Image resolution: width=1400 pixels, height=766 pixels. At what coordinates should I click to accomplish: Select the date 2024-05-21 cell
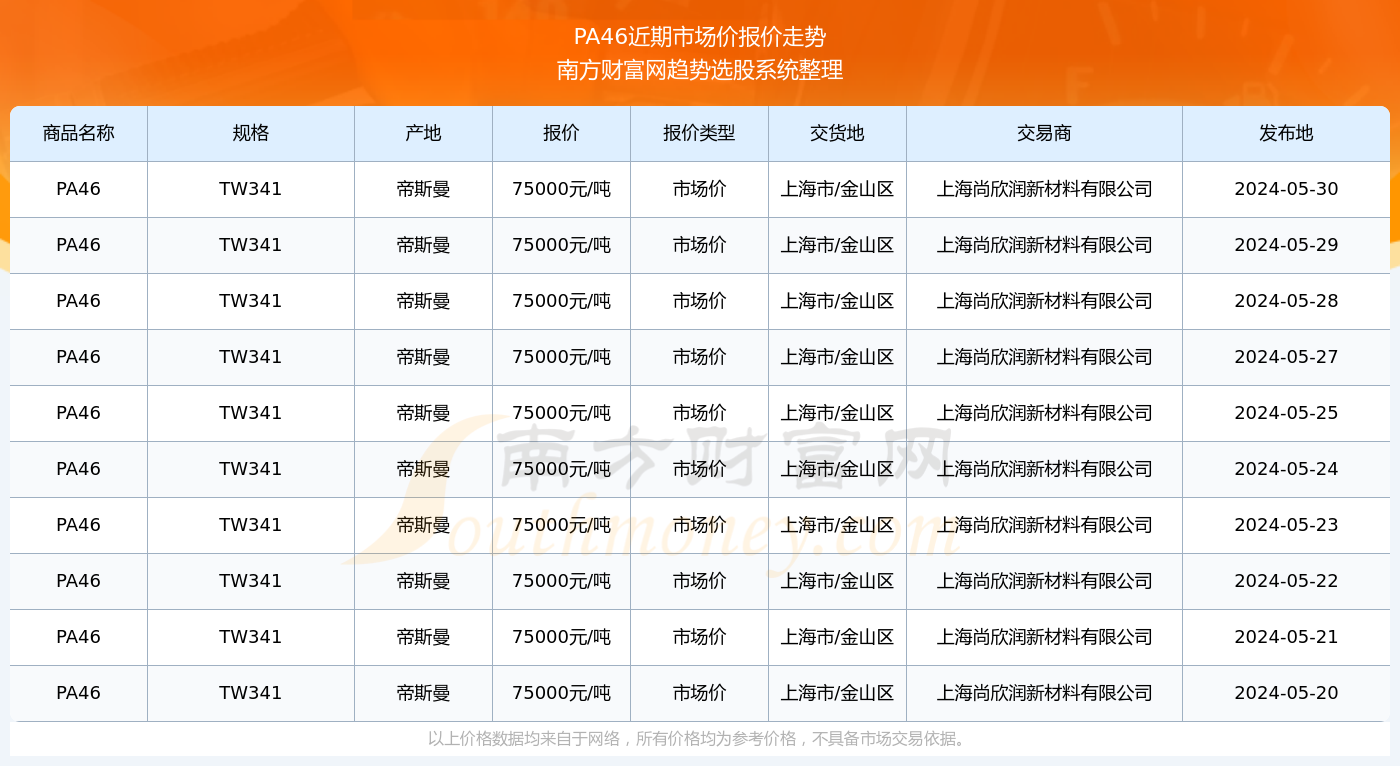[1286, 637]
